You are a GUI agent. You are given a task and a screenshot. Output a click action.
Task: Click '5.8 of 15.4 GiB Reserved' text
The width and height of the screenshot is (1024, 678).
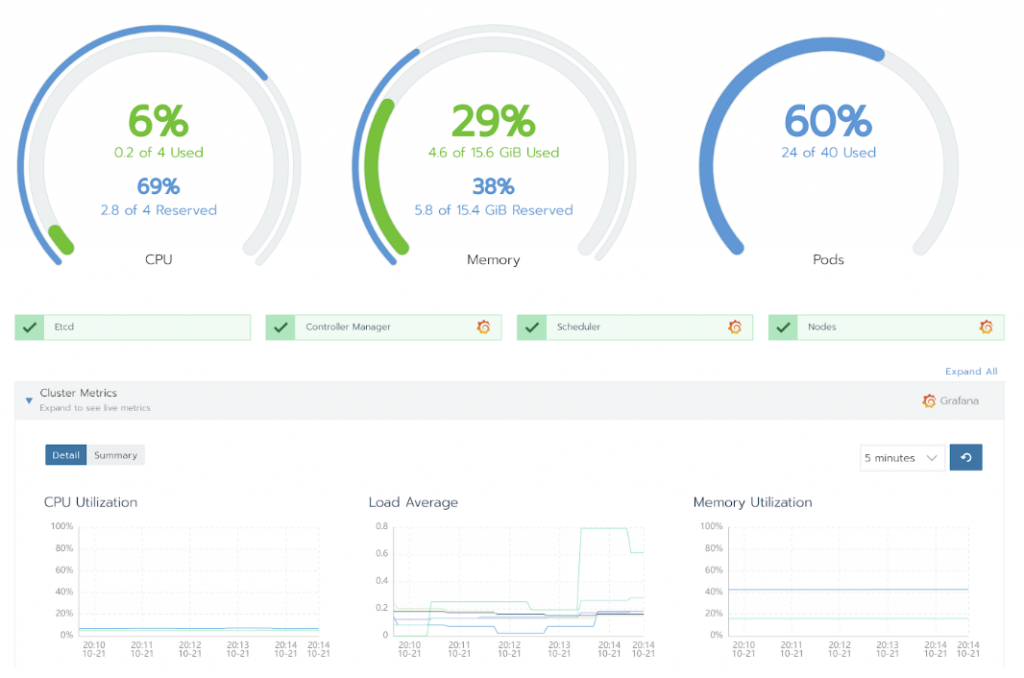[x=494, y=210]
